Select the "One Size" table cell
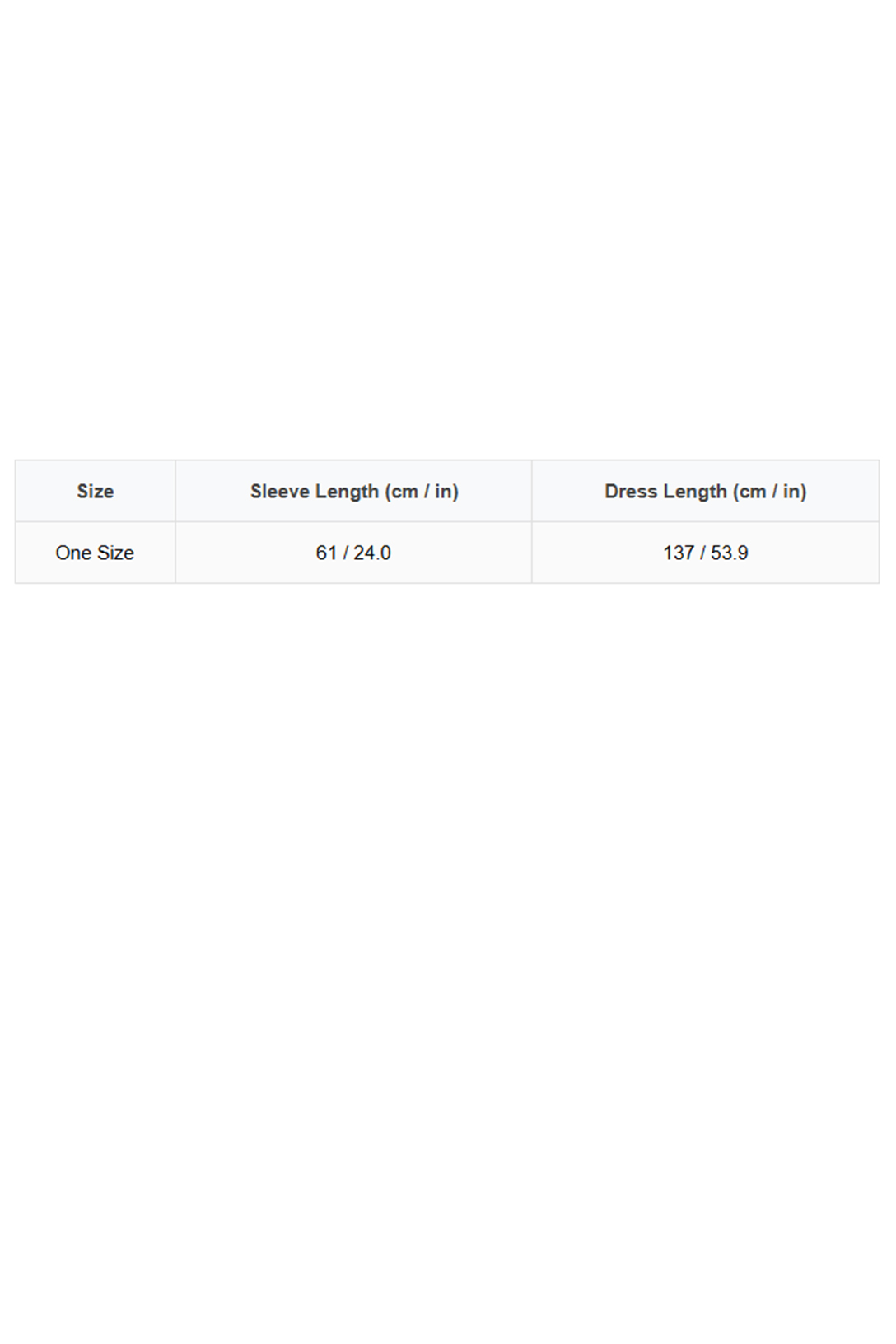896x1344 pixels. 95,553
